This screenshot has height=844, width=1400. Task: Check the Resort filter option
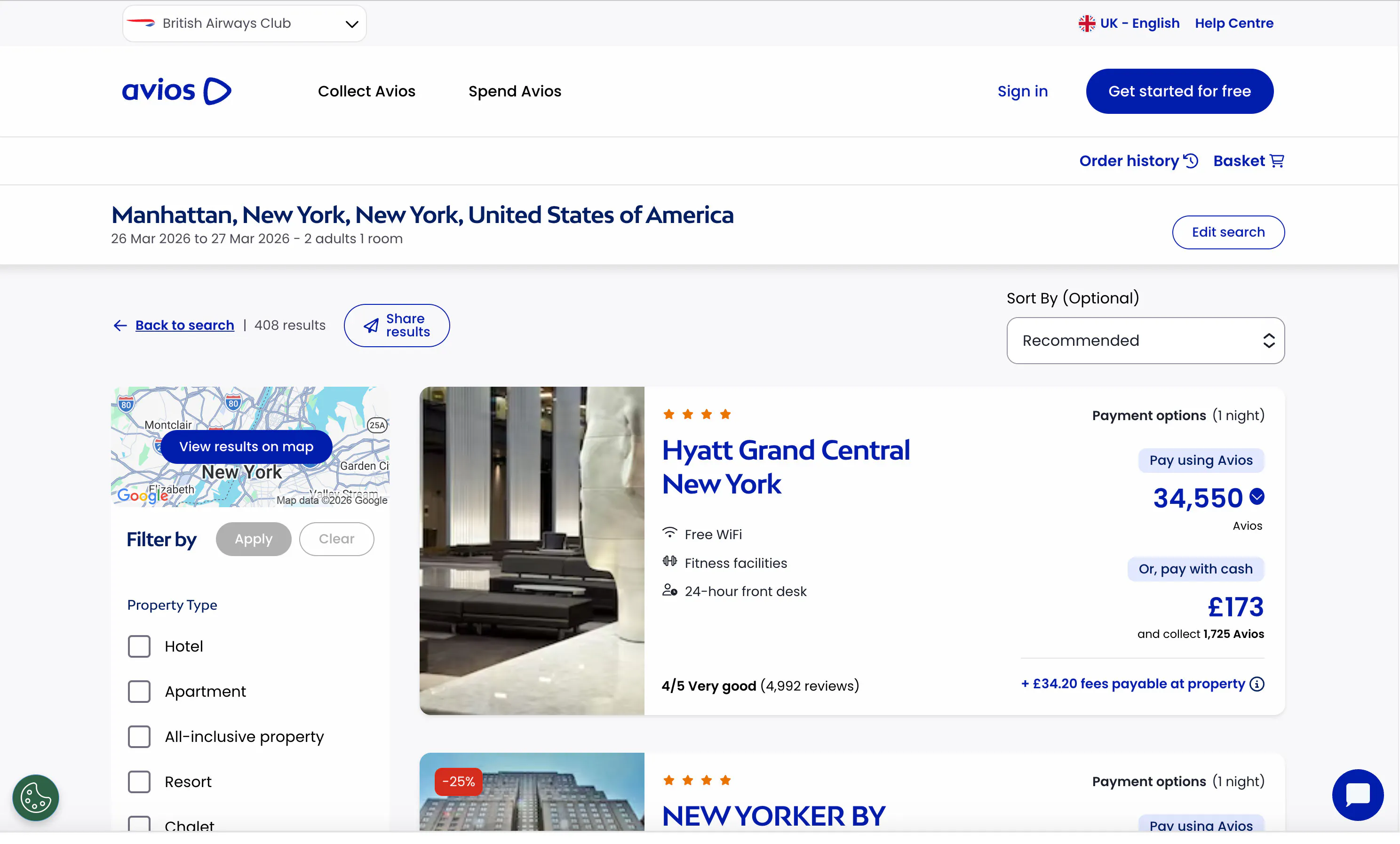coord(139,781)
